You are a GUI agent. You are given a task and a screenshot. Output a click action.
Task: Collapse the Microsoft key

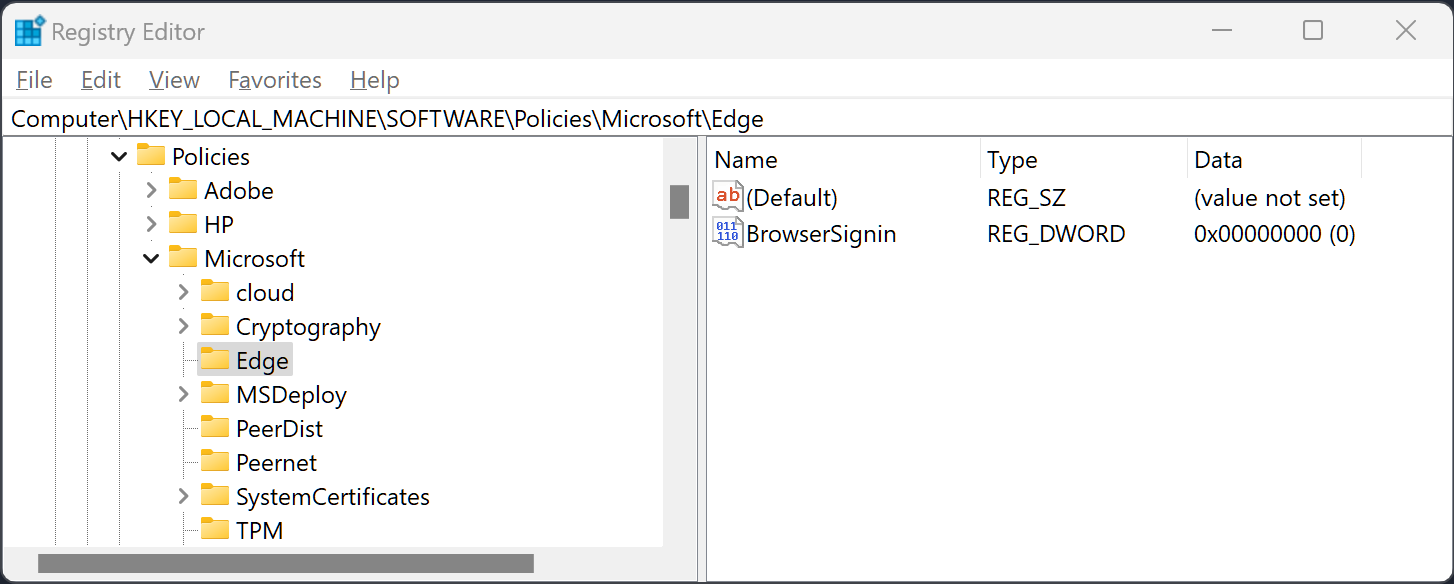pos(151,258)
